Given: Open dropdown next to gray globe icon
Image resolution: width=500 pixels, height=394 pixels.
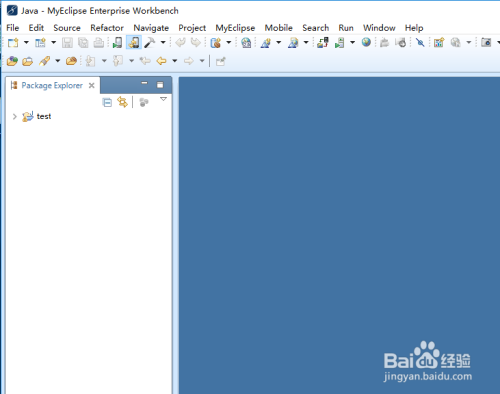Looking at the screenshot, I should click(x=469, y=43).
